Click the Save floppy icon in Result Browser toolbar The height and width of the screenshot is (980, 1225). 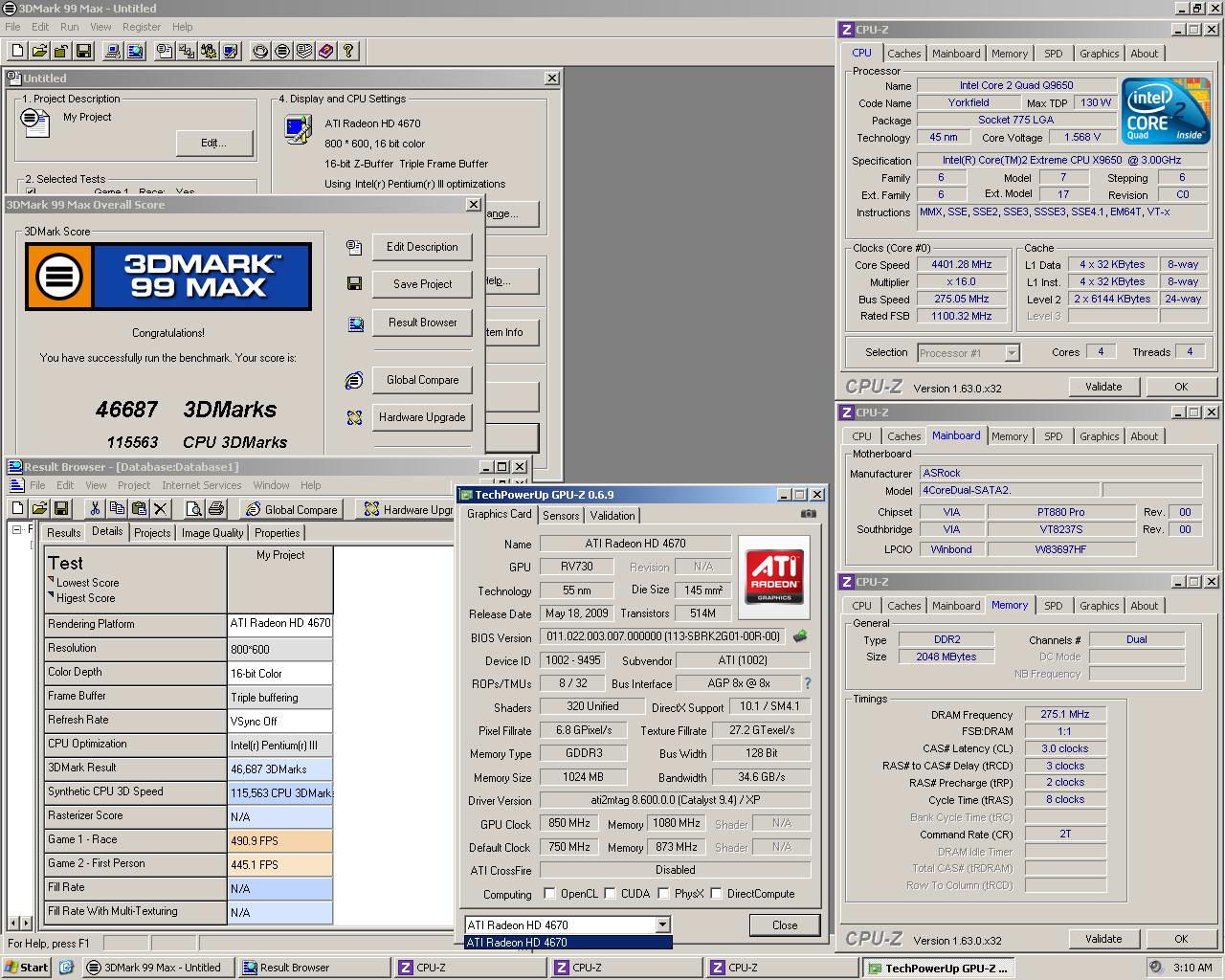coord(61,508)
